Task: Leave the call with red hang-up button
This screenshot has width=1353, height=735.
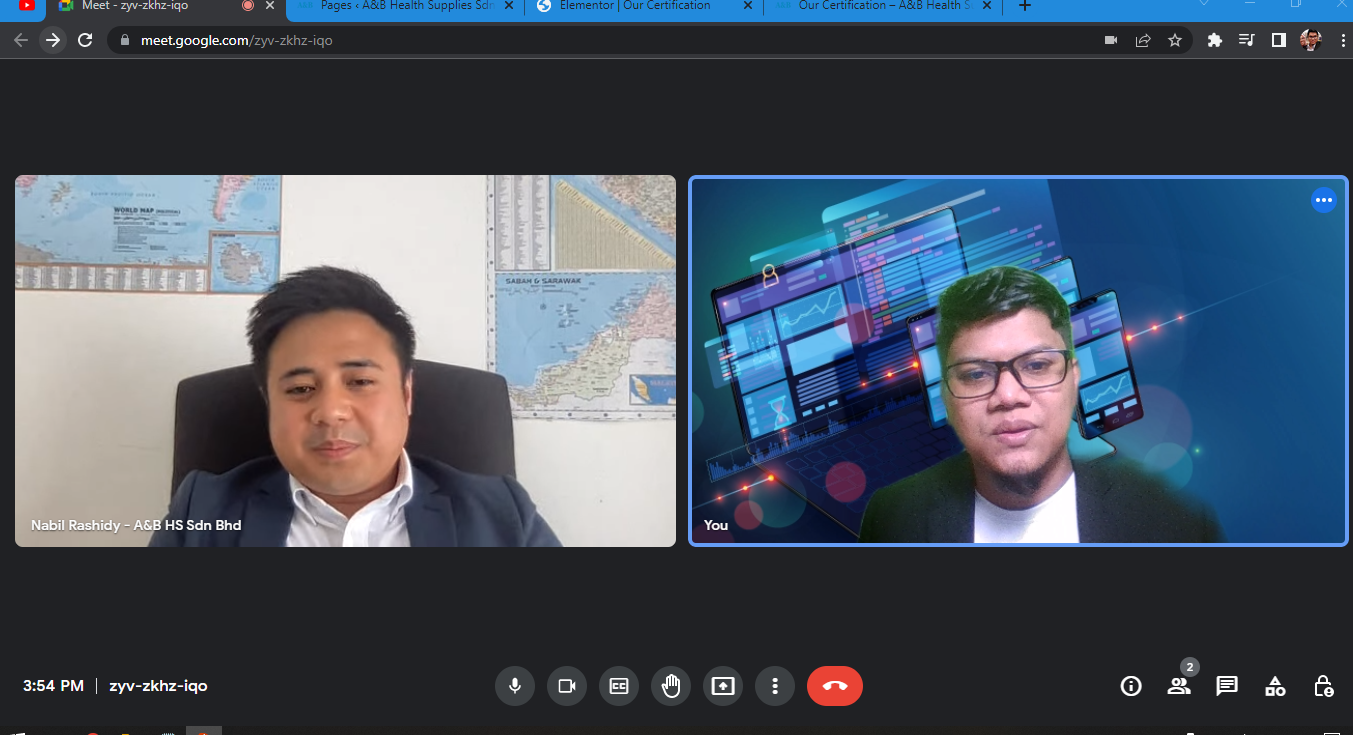Action: click(835, 686)
